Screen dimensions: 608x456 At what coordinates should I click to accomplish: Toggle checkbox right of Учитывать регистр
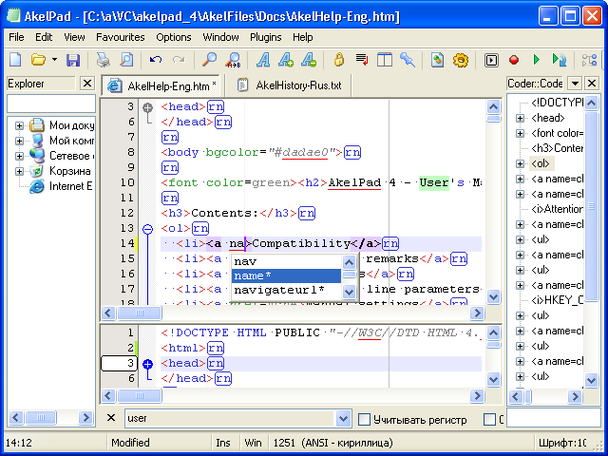490,419
